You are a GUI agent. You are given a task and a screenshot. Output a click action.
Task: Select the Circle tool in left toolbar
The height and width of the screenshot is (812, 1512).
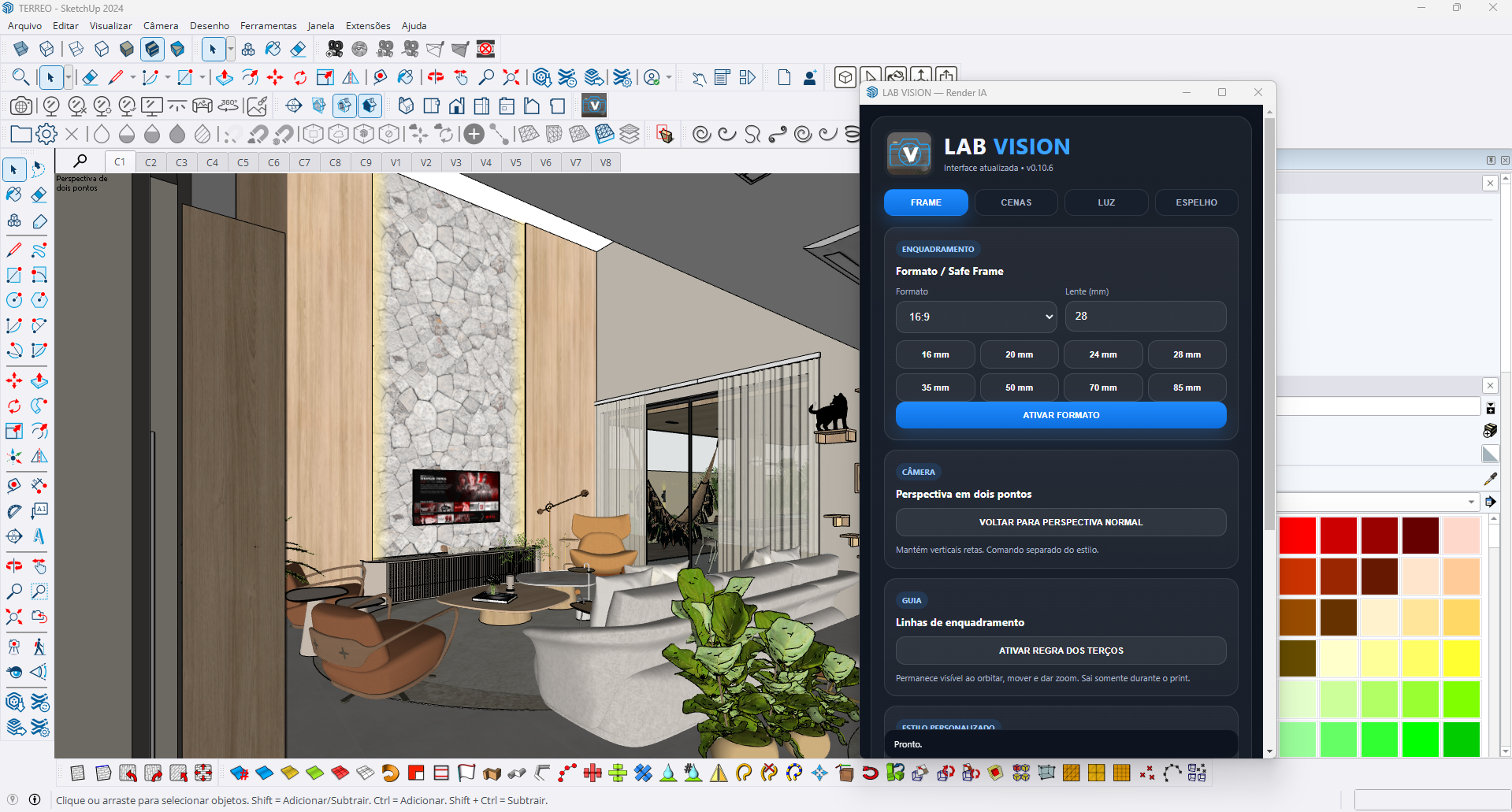click(x=14, y=300)
